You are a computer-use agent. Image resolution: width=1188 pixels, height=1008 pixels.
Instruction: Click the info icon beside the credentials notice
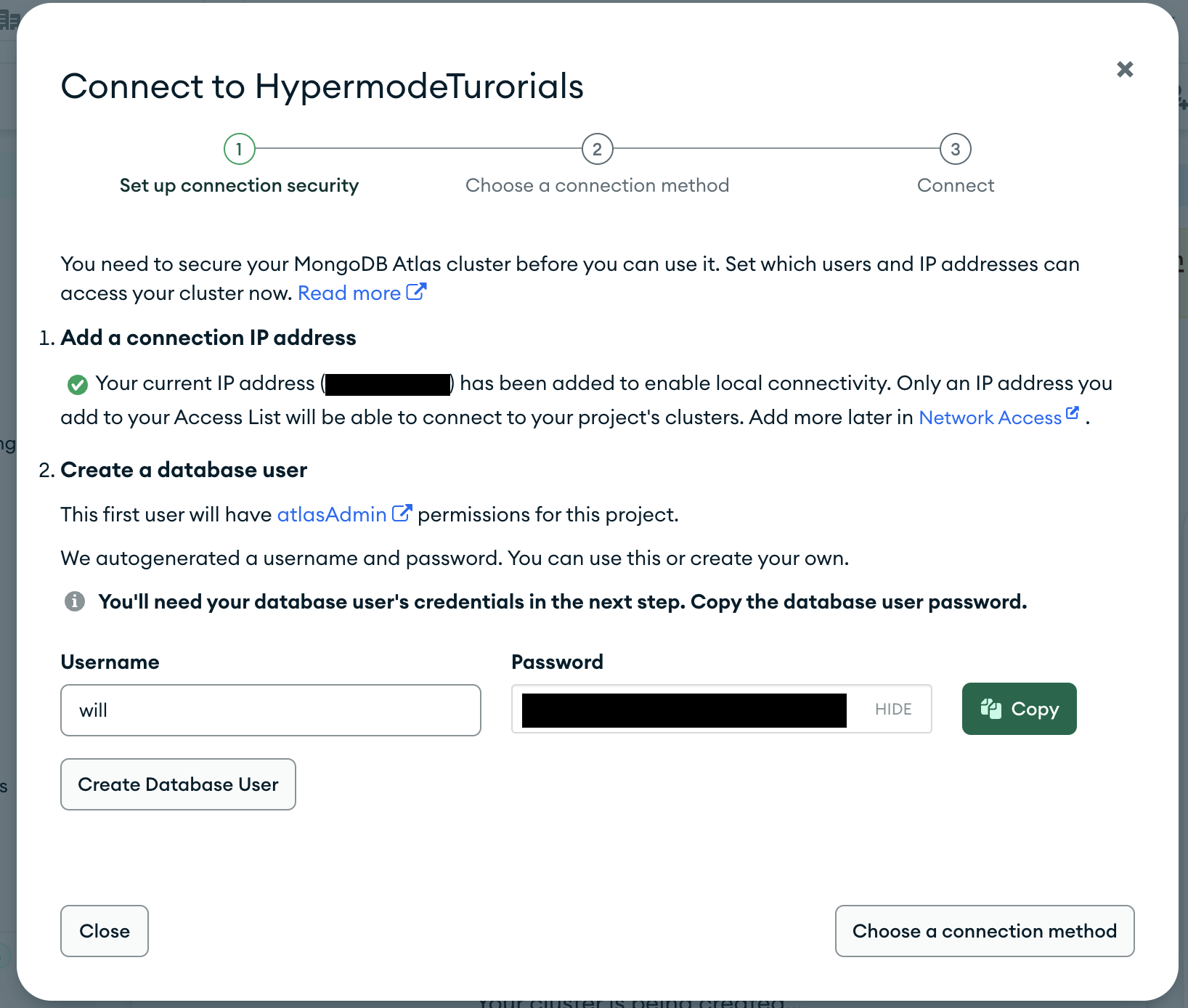75,601
